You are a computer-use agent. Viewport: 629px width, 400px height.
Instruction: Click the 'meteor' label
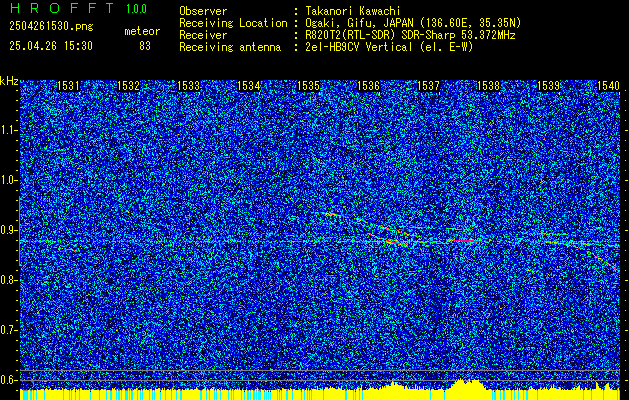(x=142, y=31)
